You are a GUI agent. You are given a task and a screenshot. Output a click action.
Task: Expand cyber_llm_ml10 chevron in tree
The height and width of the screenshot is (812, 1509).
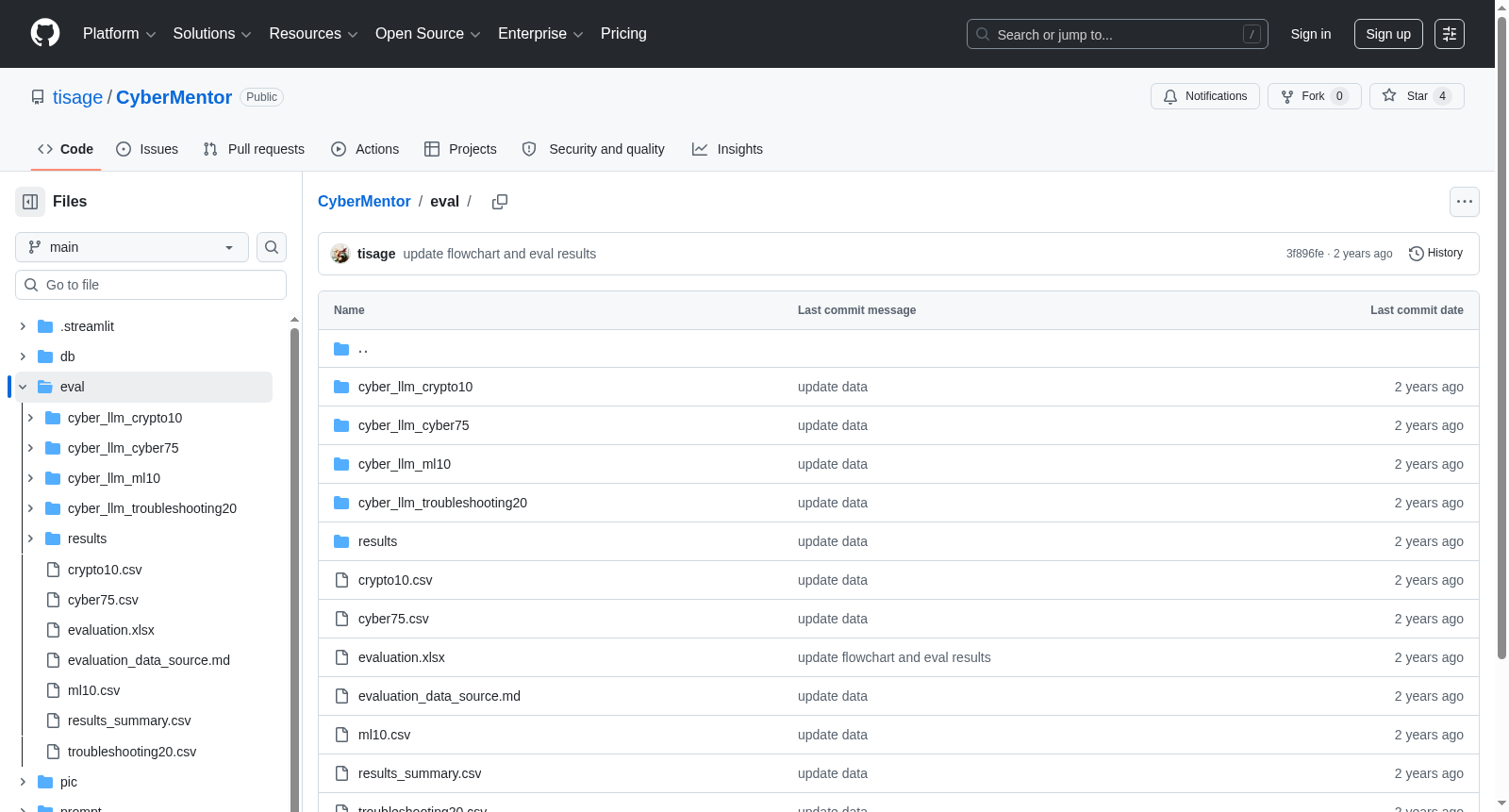coord(30,478)
